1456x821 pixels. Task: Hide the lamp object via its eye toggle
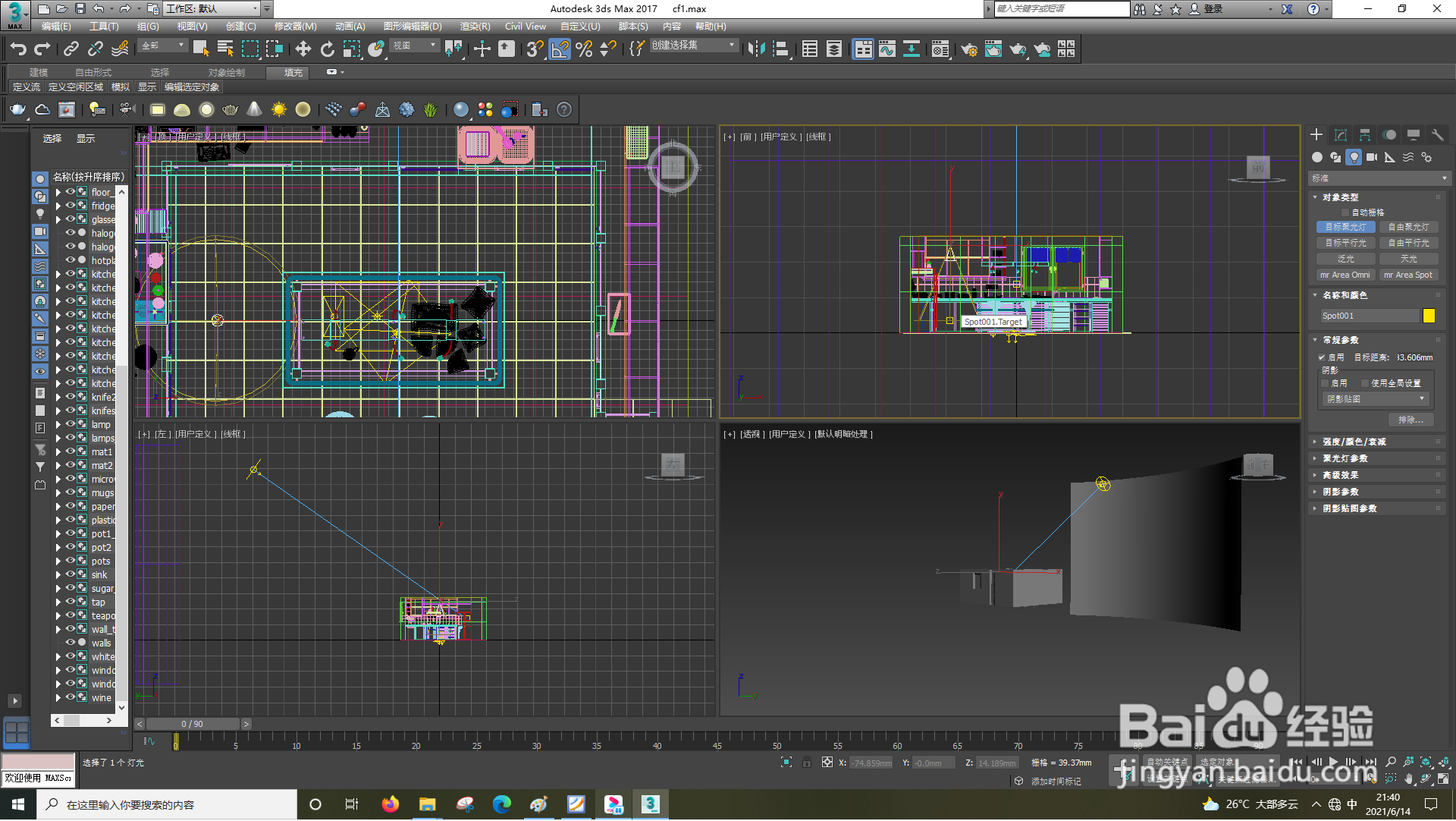[x=70, y=424]
